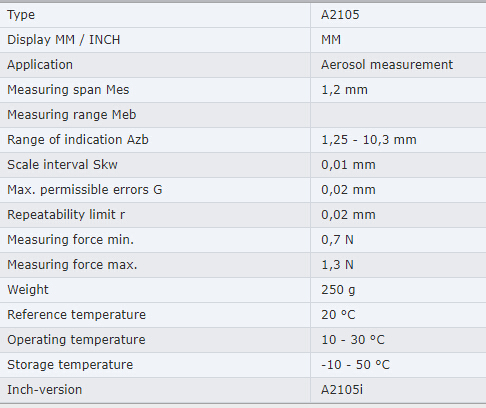Select the 0,7 N measuring force value

pyautogui.click(x=337, y=240)
